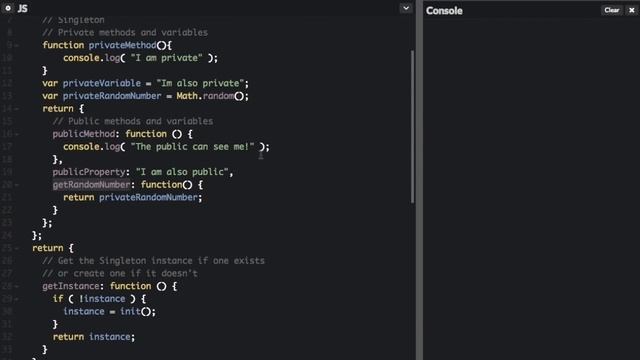Click the string "The public can see me!"
This screenshot has width=640, height=360.
click(x=192, y=147)
